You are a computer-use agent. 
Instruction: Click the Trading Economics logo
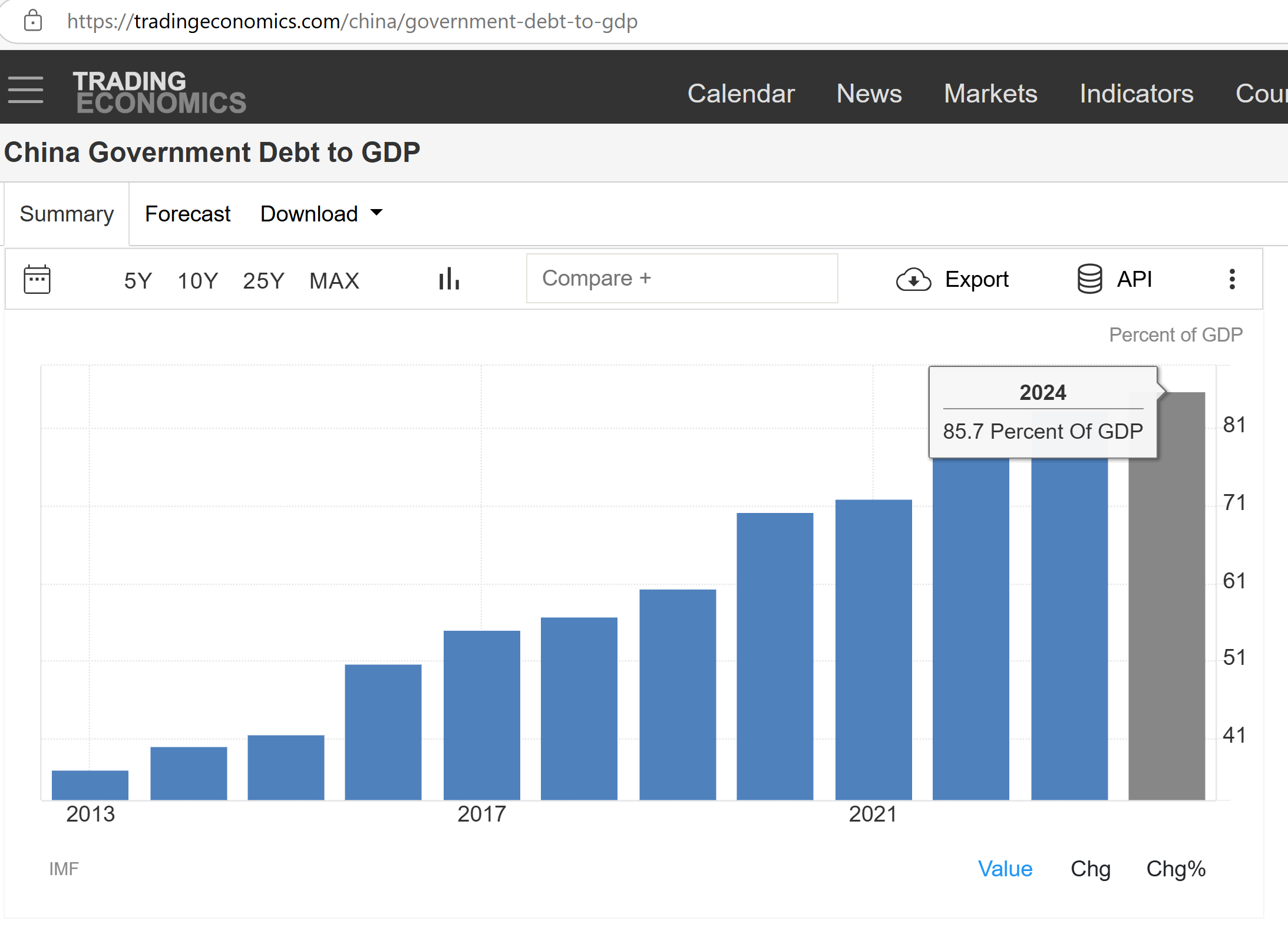pos(159,92)
